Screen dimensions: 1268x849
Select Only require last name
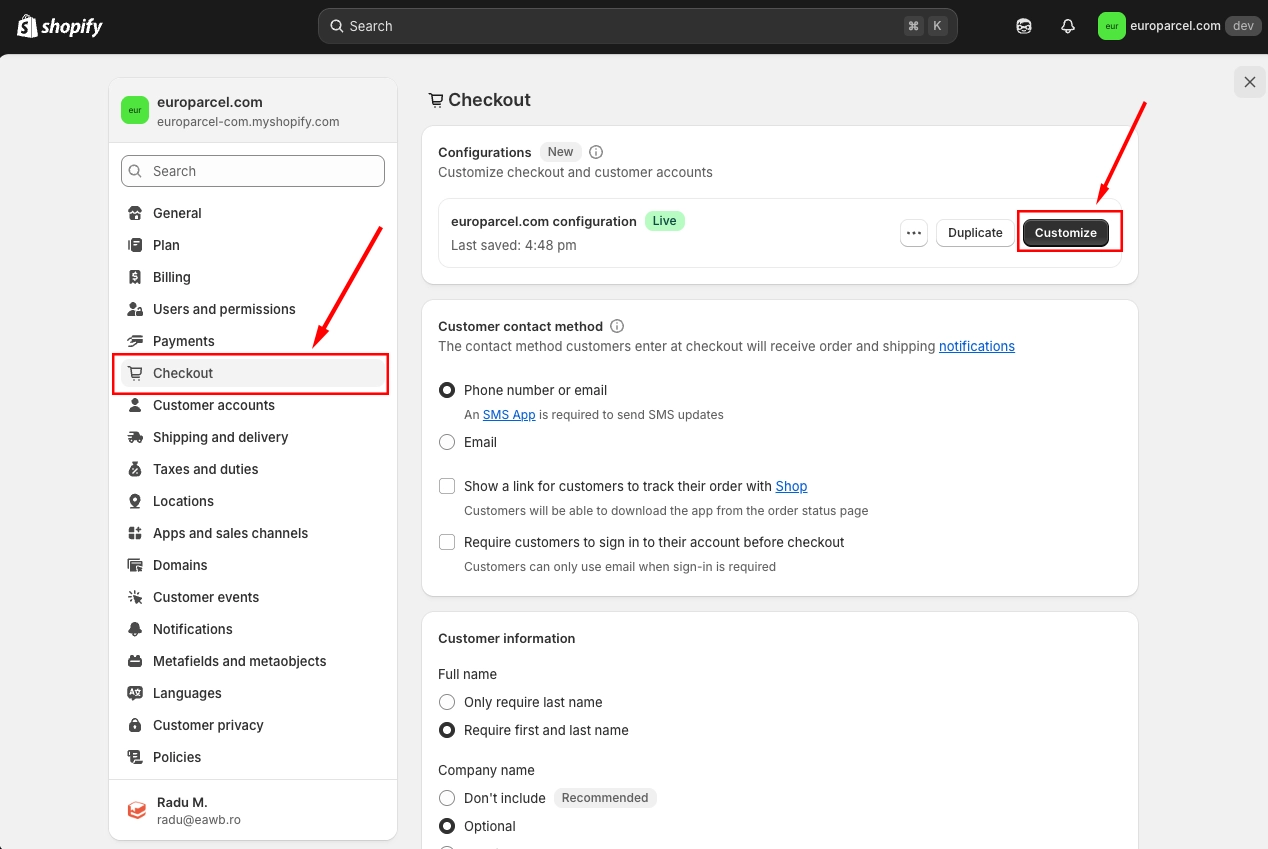click(x=447, y=702)
